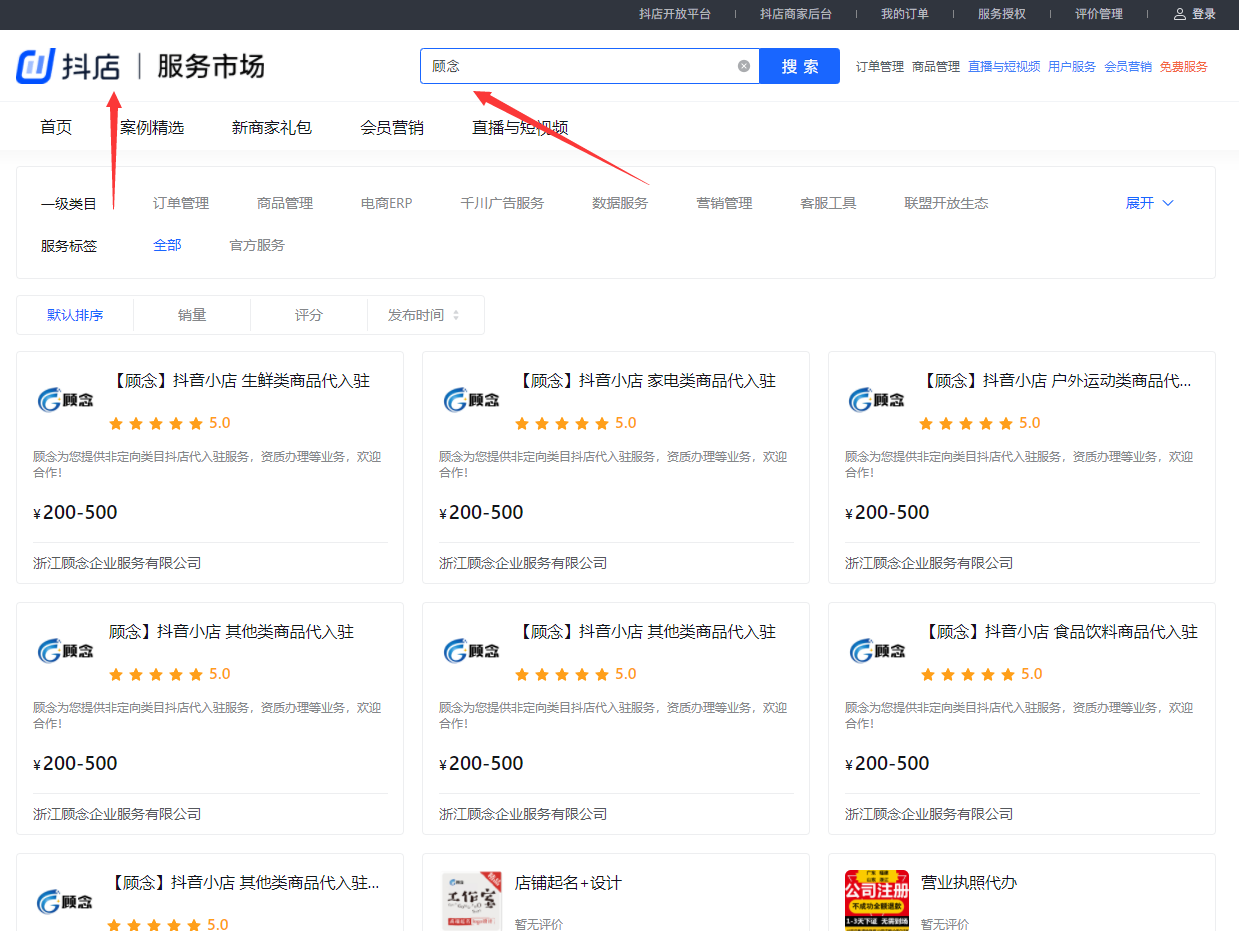Clear the search box with the X icon

coord(744,66)
